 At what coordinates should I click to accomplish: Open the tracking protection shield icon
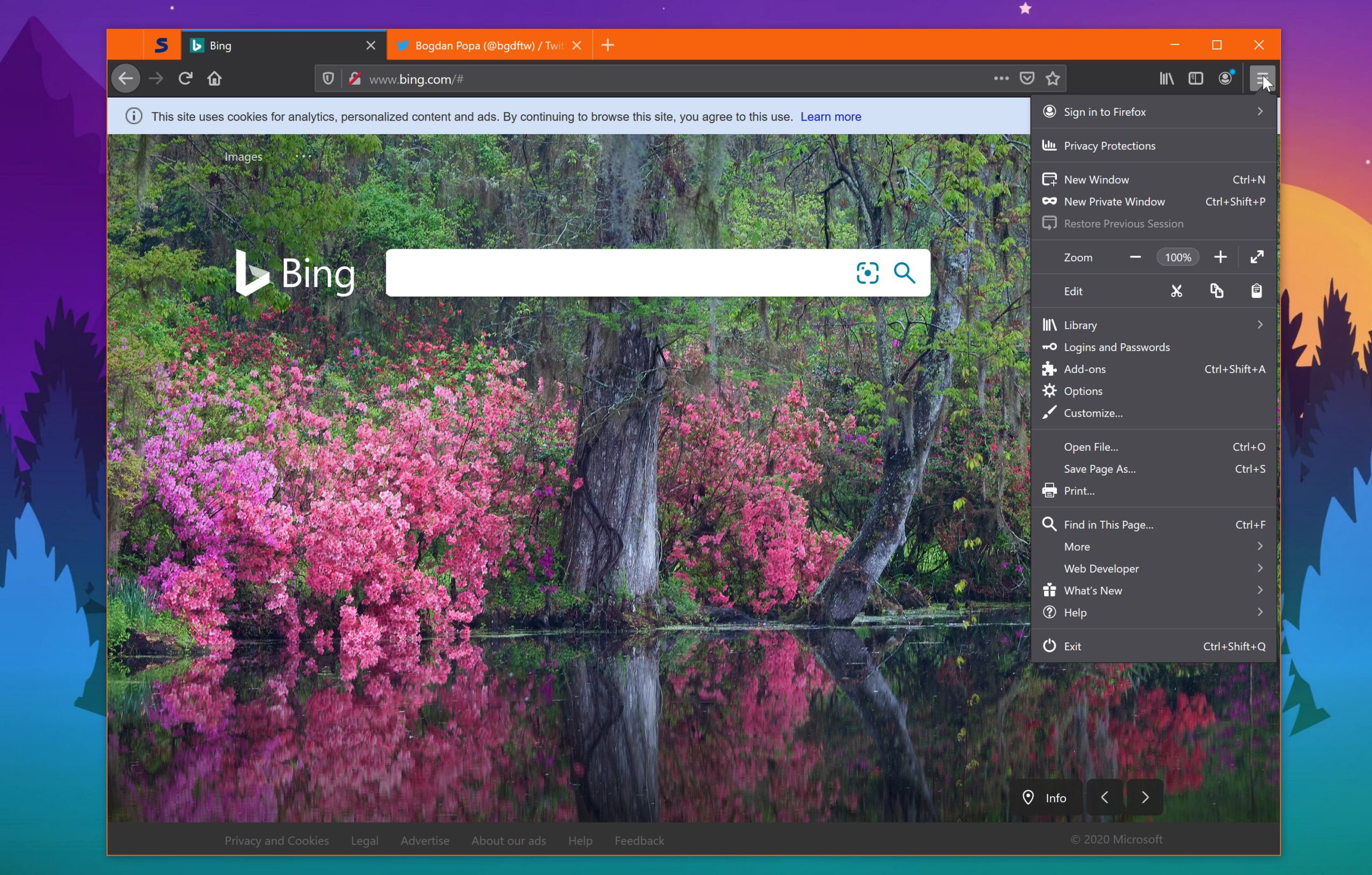tap(328, 79)
